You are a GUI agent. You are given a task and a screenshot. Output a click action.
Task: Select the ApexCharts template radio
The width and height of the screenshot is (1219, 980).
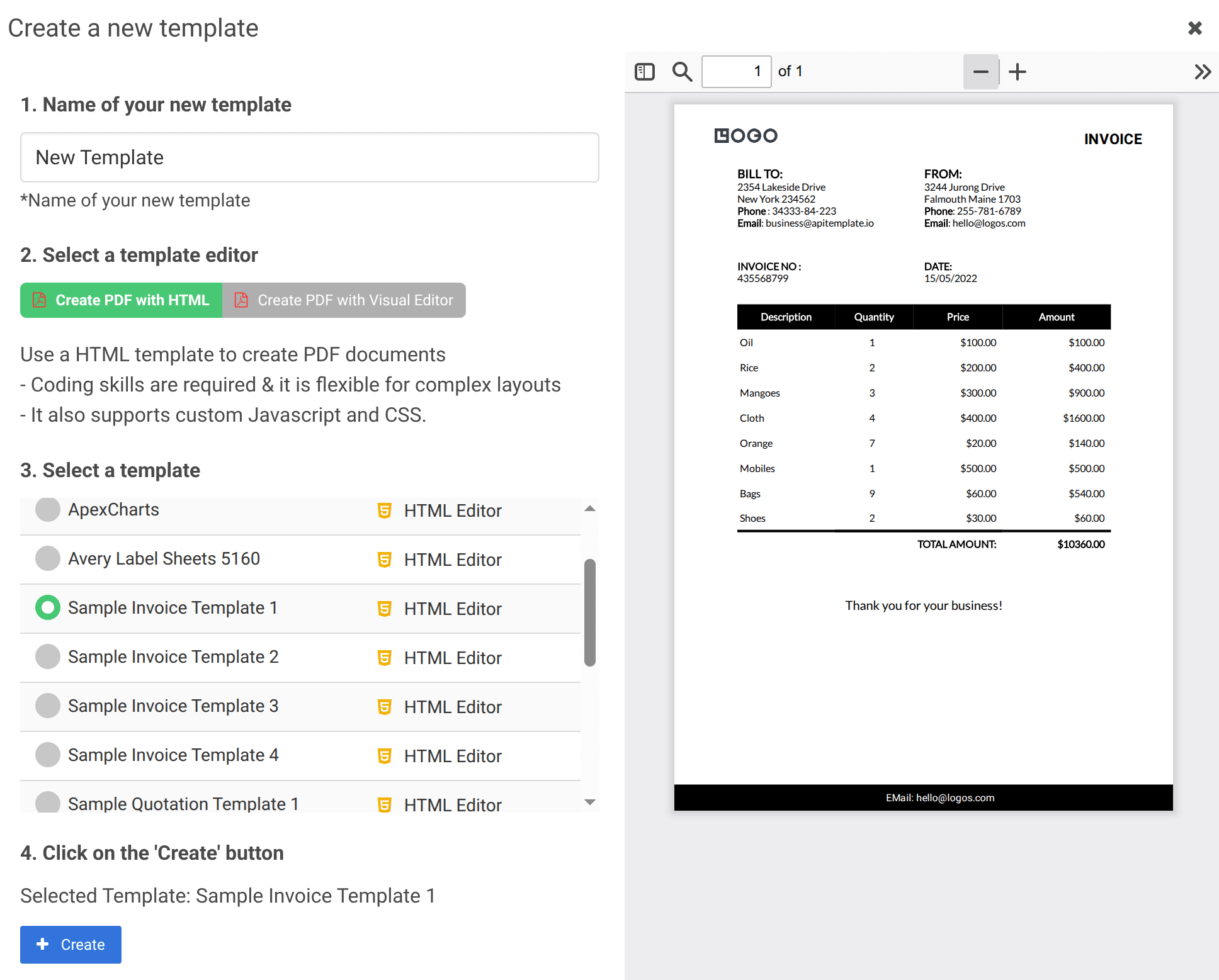pos(48,510)
